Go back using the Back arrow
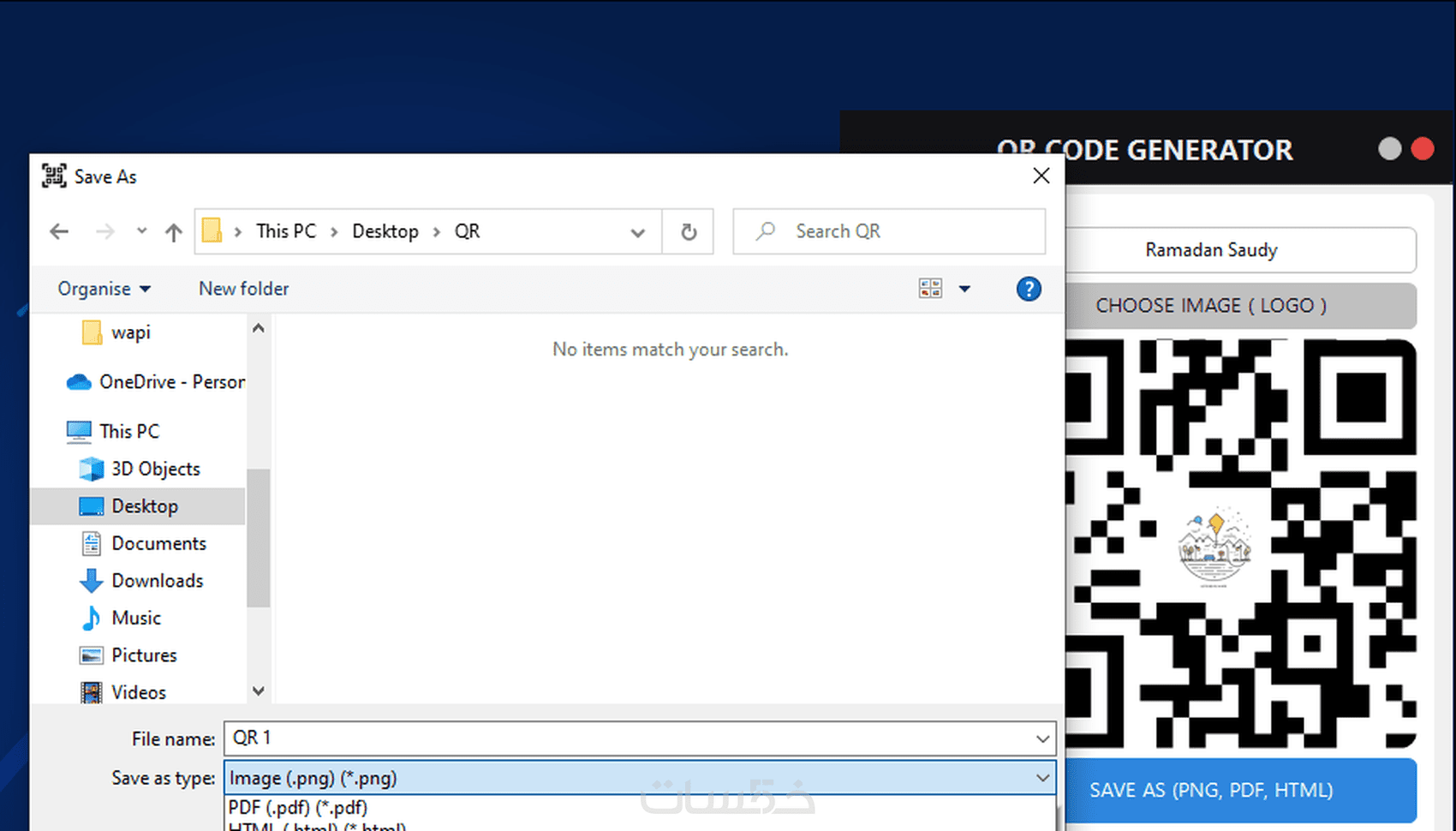The image size is (1456, 831). (59, 231)
